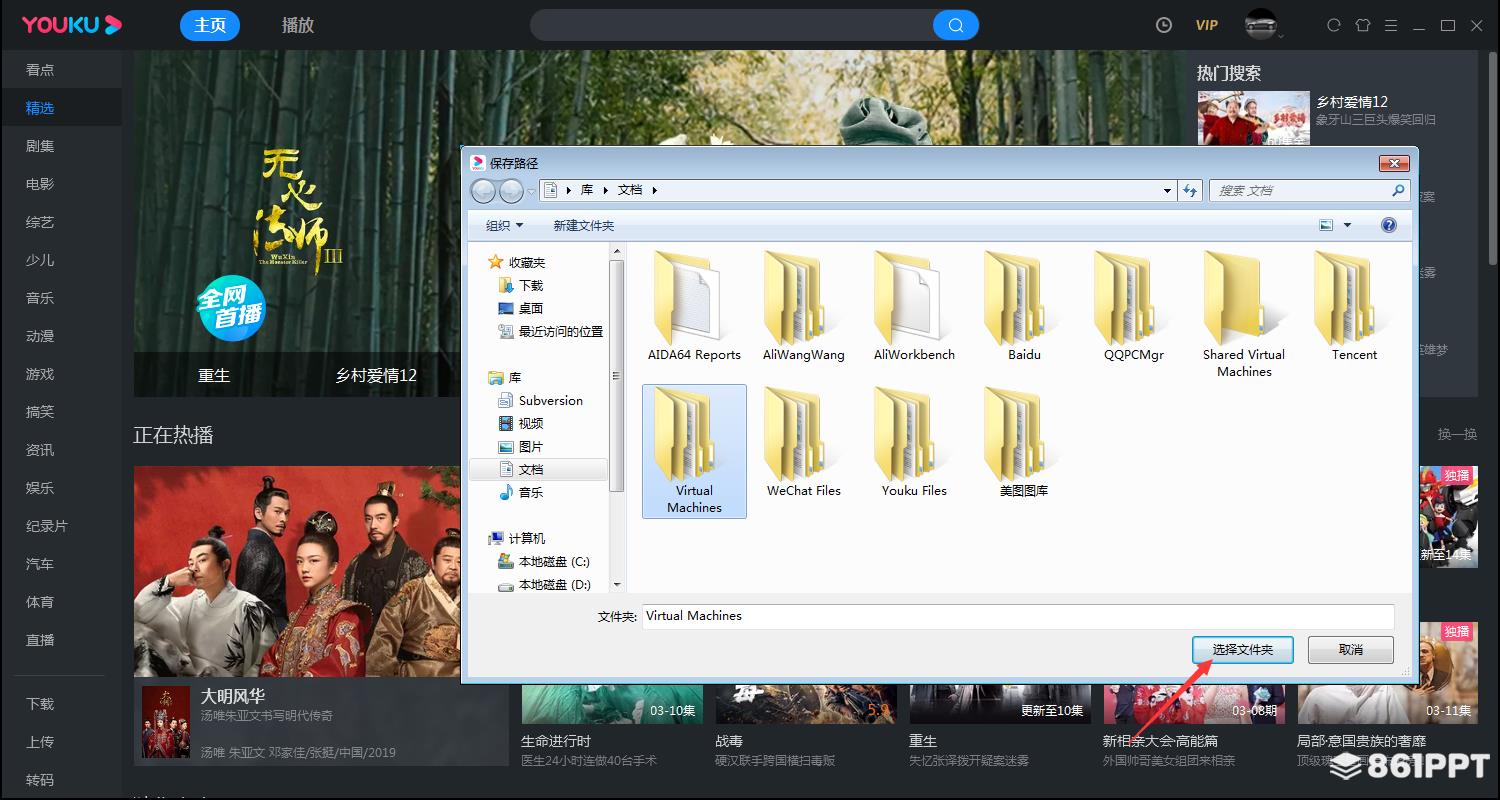Select the AIDA64 Reports folder
This screenshot has width=1500, height=800.
click(x=694, y=307)
